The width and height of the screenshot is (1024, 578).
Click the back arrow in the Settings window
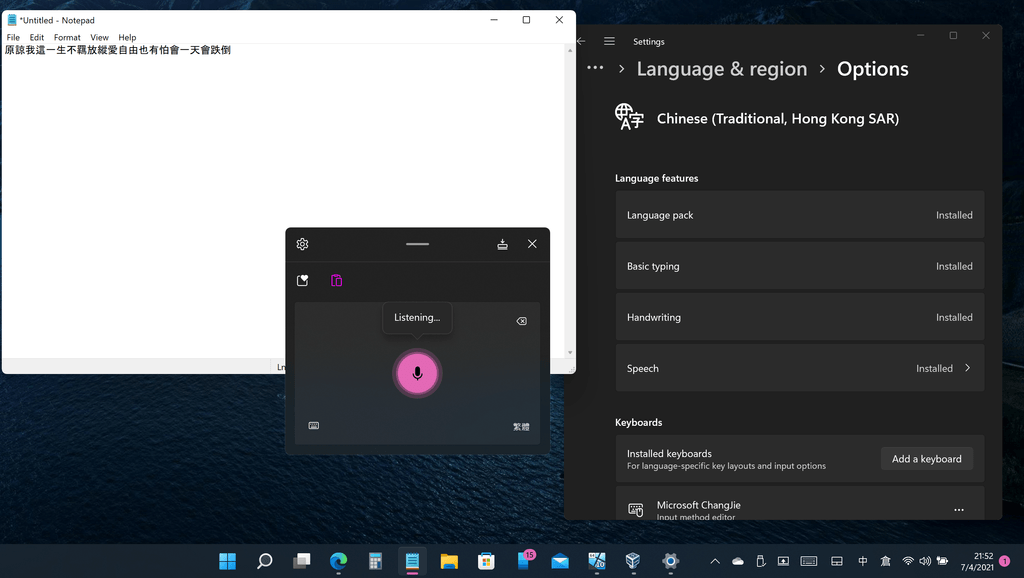(579, 40)
